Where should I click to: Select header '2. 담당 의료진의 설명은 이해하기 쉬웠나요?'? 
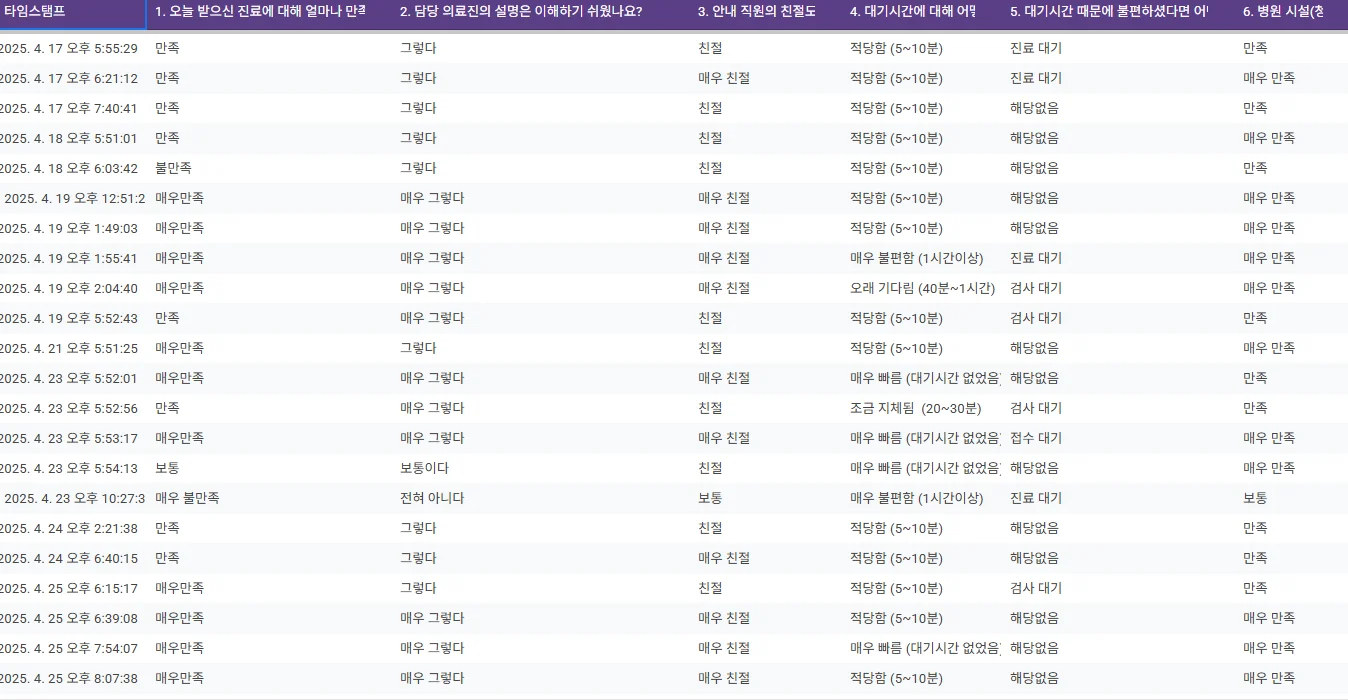point(520,13)
